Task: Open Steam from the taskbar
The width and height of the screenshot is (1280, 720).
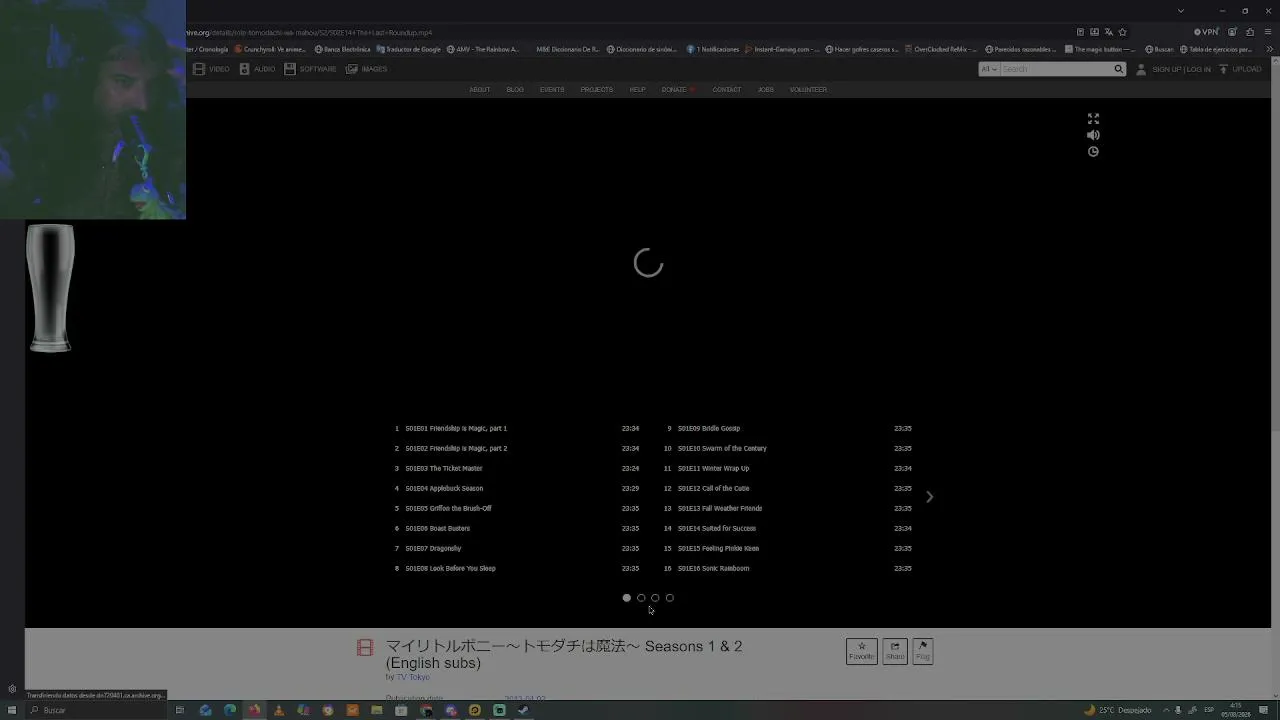Action: pyautogui.click(x=523, y=710)
